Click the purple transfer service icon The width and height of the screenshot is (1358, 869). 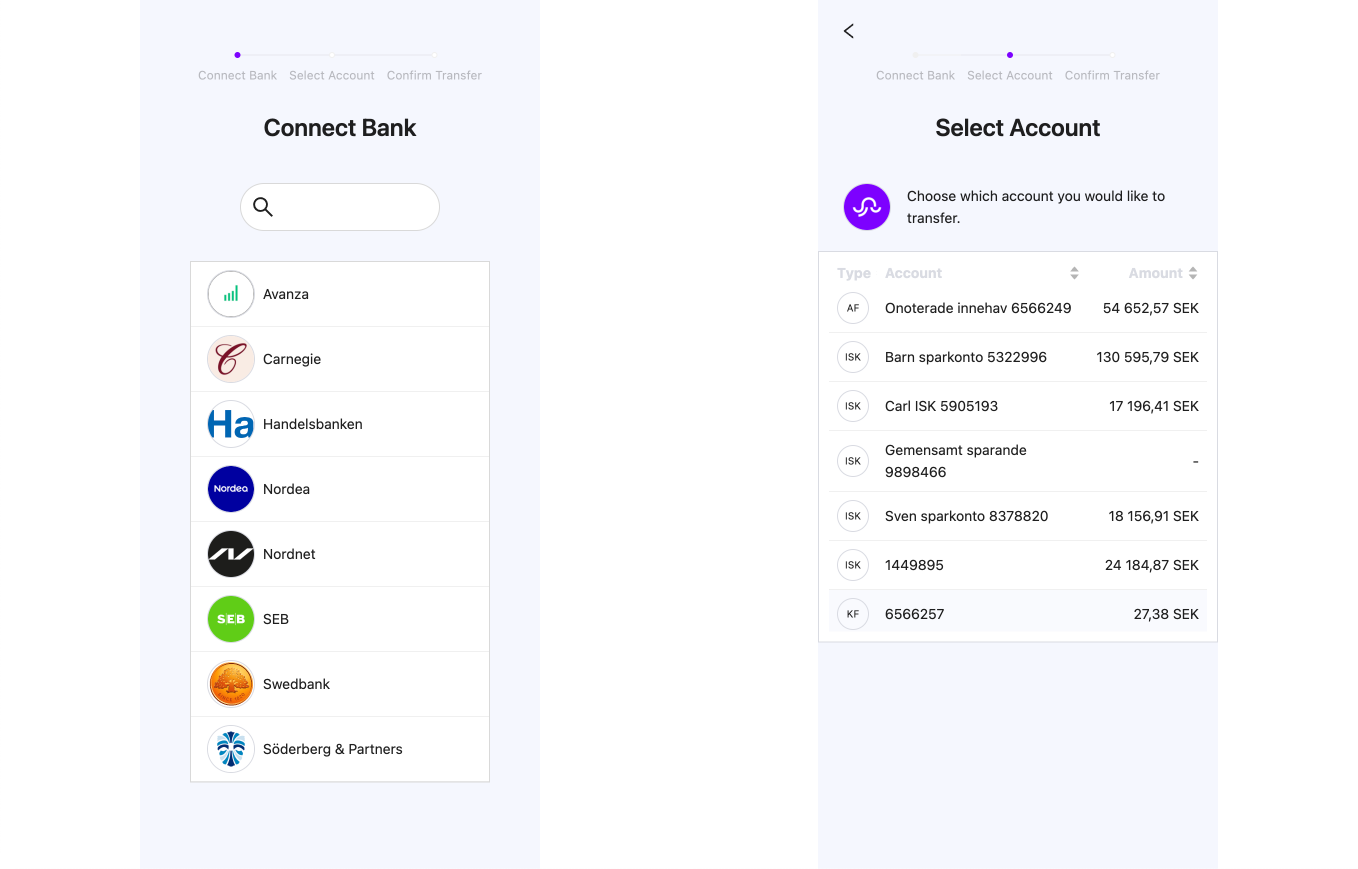click(x=867, y=207)
